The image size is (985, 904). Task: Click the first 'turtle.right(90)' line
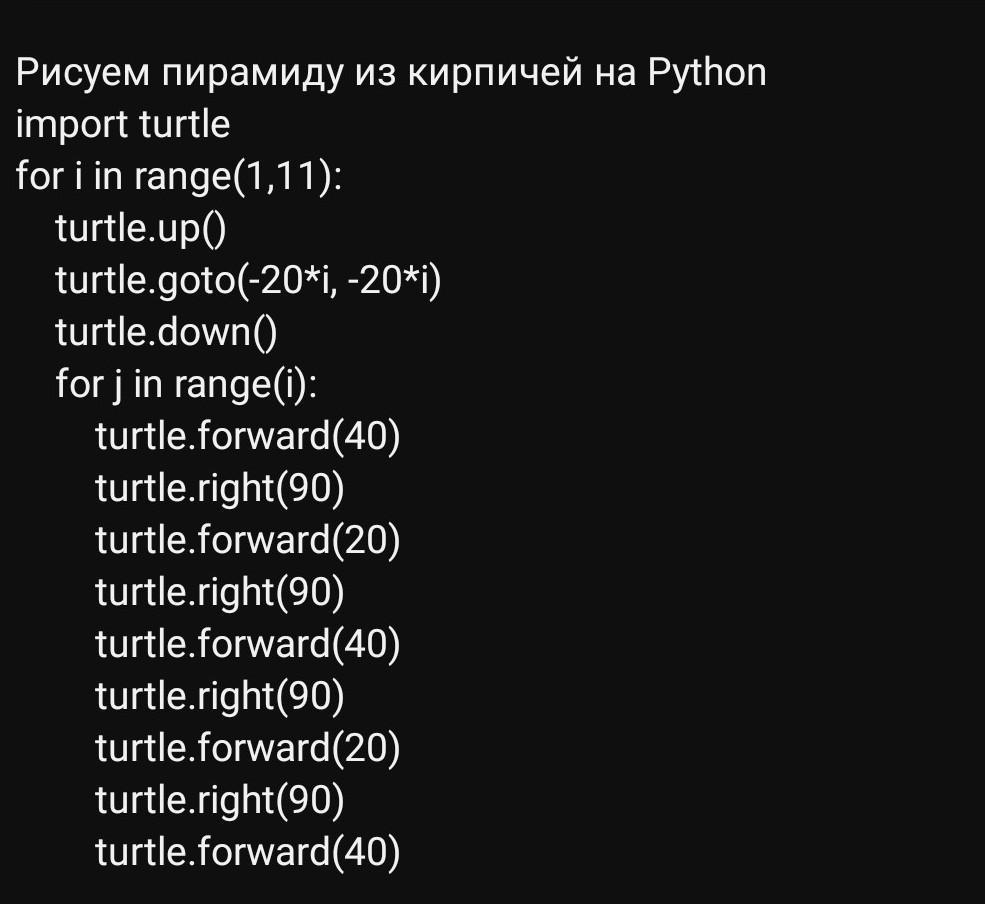[x=220, y=488]
